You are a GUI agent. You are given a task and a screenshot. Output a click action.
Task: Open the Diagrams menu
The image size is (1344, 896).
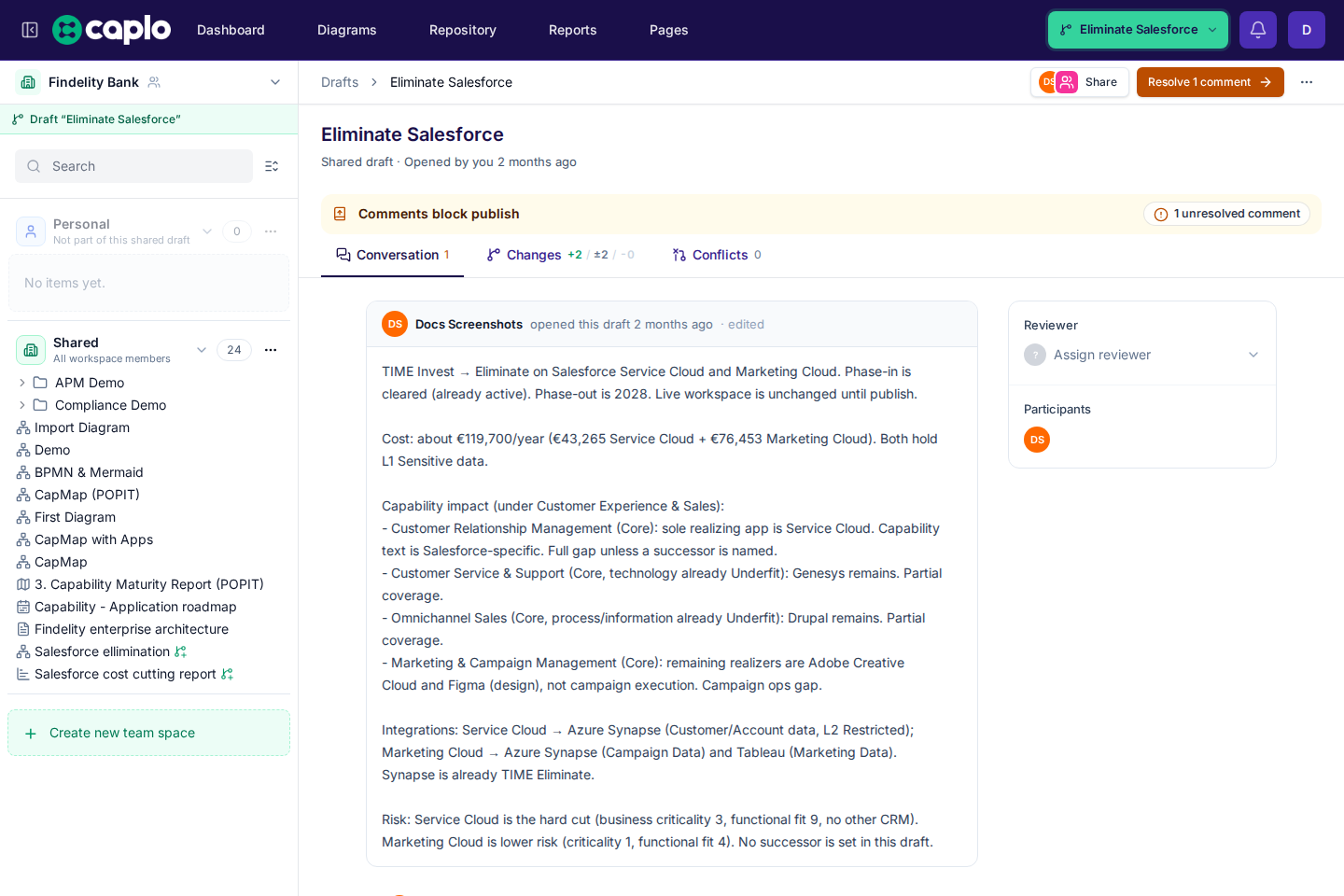[347, 30]
